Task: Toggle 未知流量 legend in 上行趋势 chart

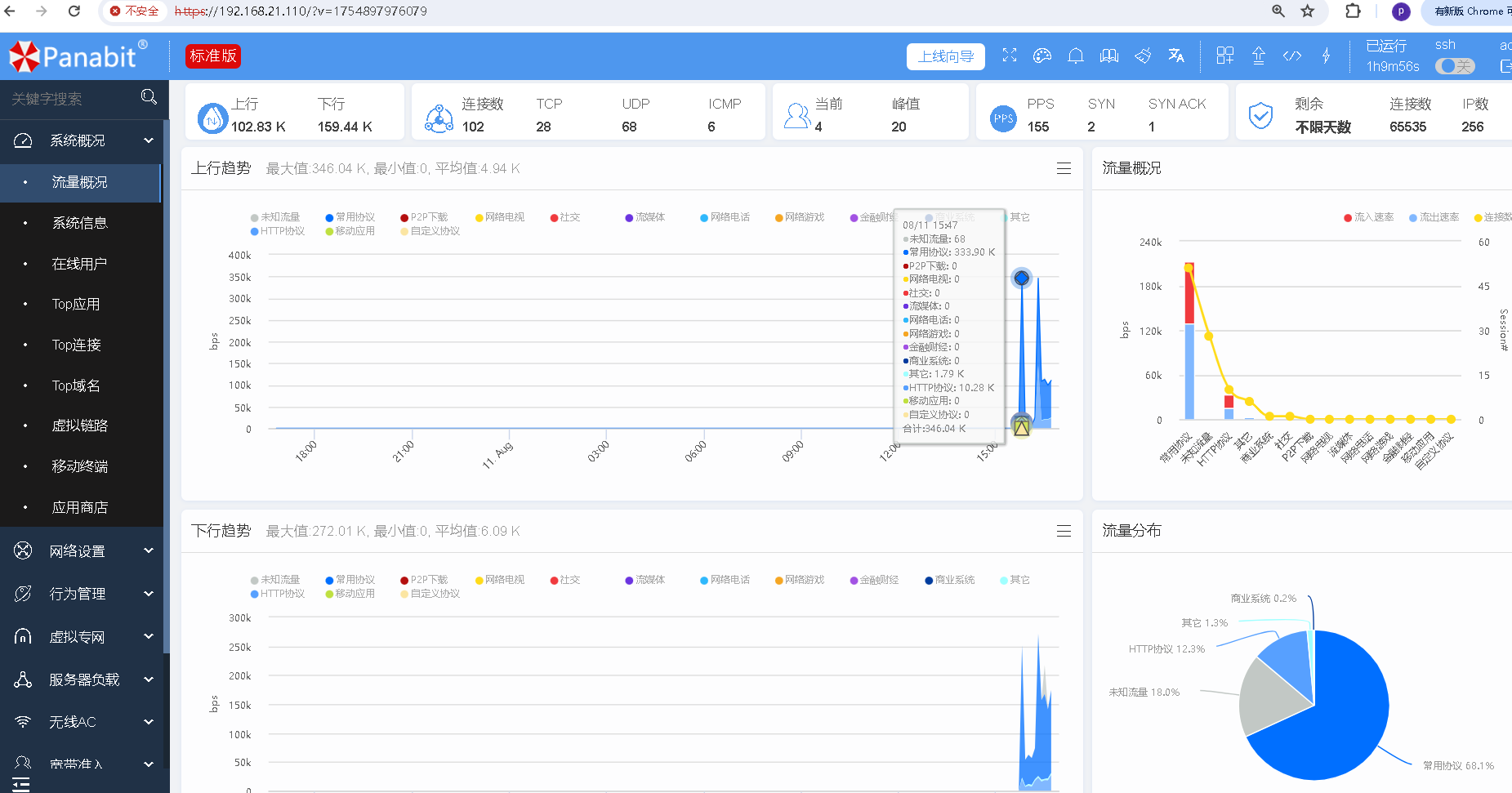Action: [x=275, y=217]
